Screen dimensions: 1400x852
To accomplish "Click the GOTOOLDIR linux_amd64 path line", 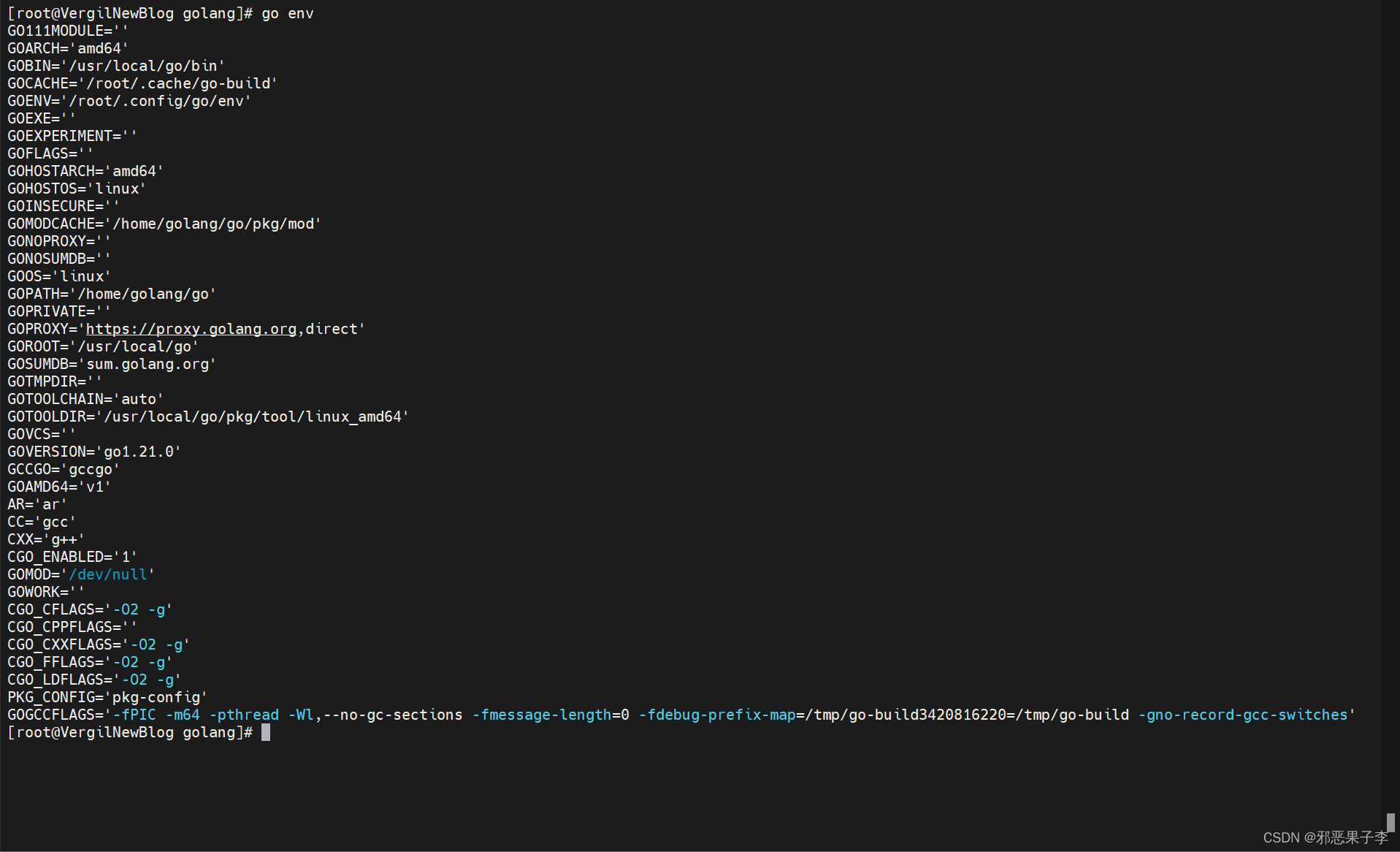I will [208, 417].
